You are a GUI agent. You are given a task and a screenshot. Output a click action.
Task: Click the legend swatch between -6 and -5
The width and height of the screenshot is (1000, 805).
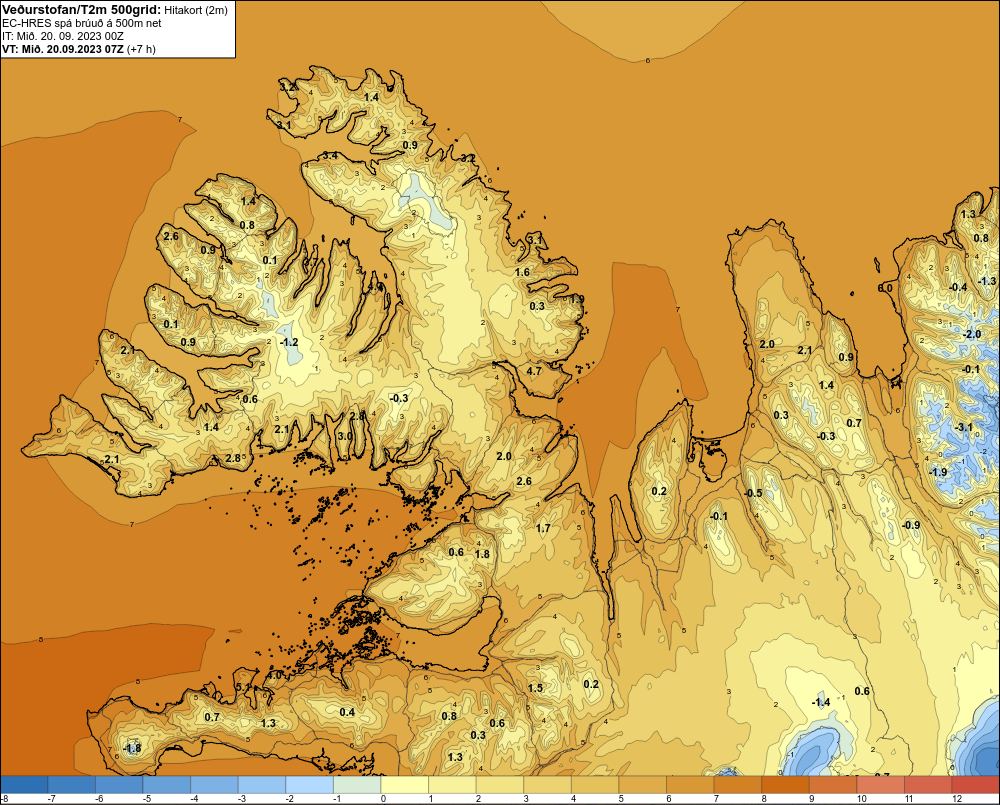(119, 785)
